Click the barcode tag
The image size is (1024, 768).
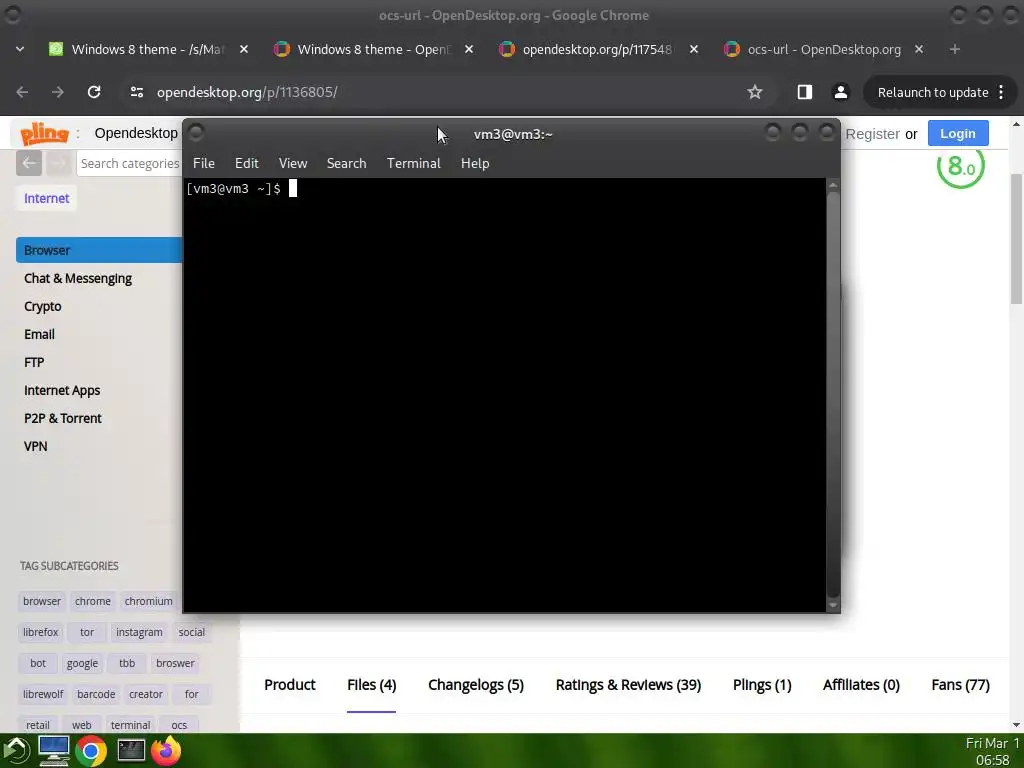pos(96,694)
